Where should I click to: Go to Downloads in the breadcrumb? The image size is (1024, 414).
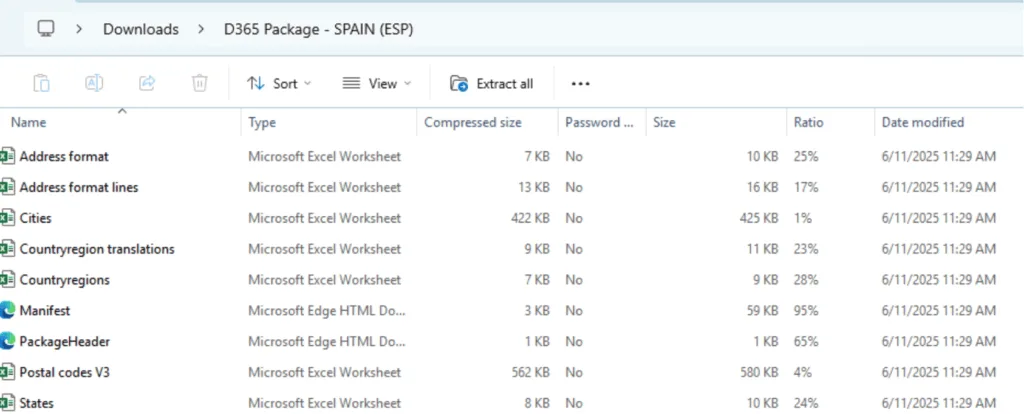click(x=140, y=29)
